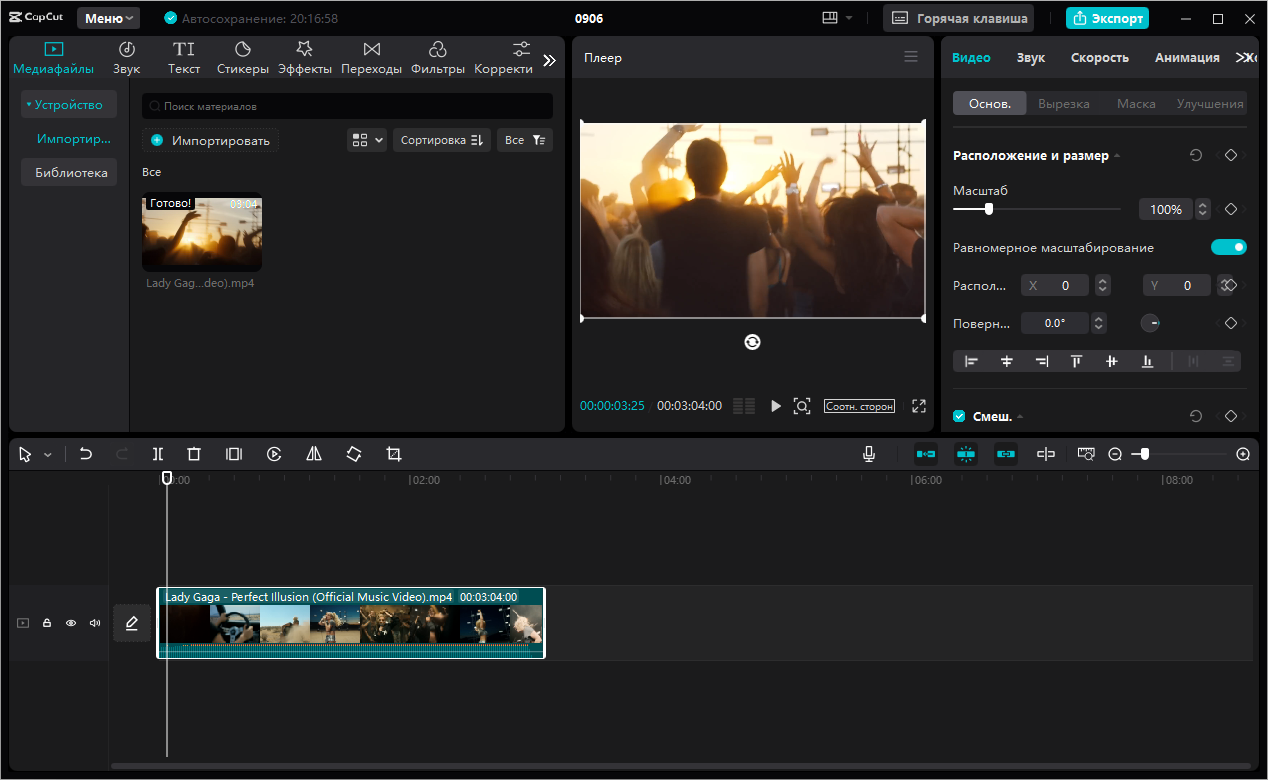Click the Импортировать button
The height and width of the screenshot is (780, 1268).
[211, 140]
